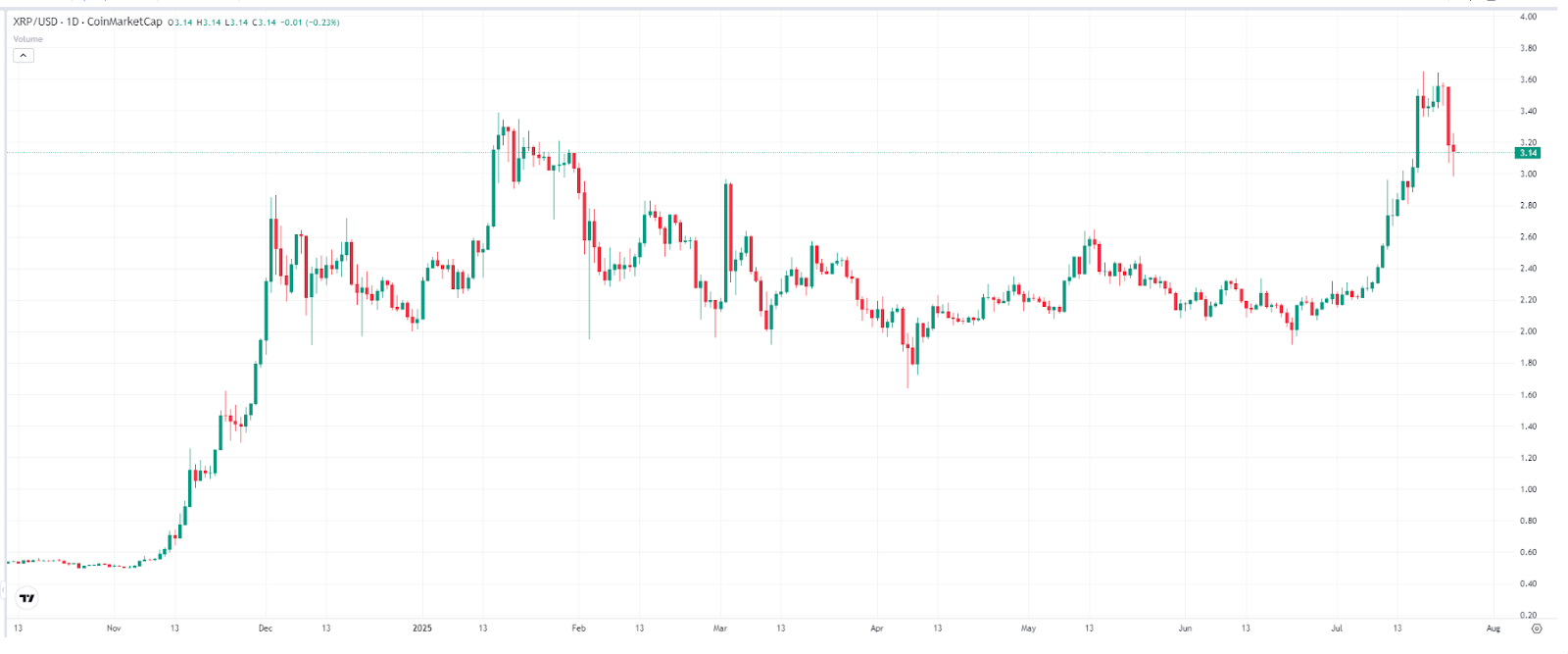Click the Jul label on the time axis

pyautogui.click(x=1339, y=626)
